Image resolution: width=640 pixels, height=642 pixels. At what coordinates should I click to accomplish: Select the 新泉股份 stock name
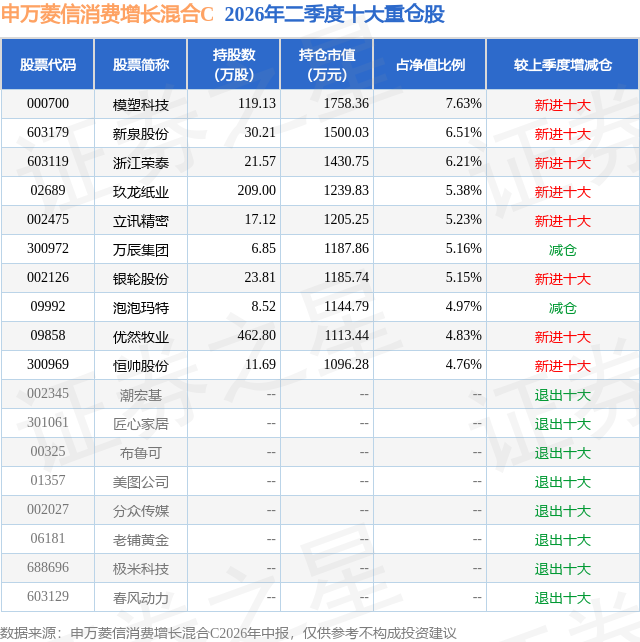[x=141, y=134]
